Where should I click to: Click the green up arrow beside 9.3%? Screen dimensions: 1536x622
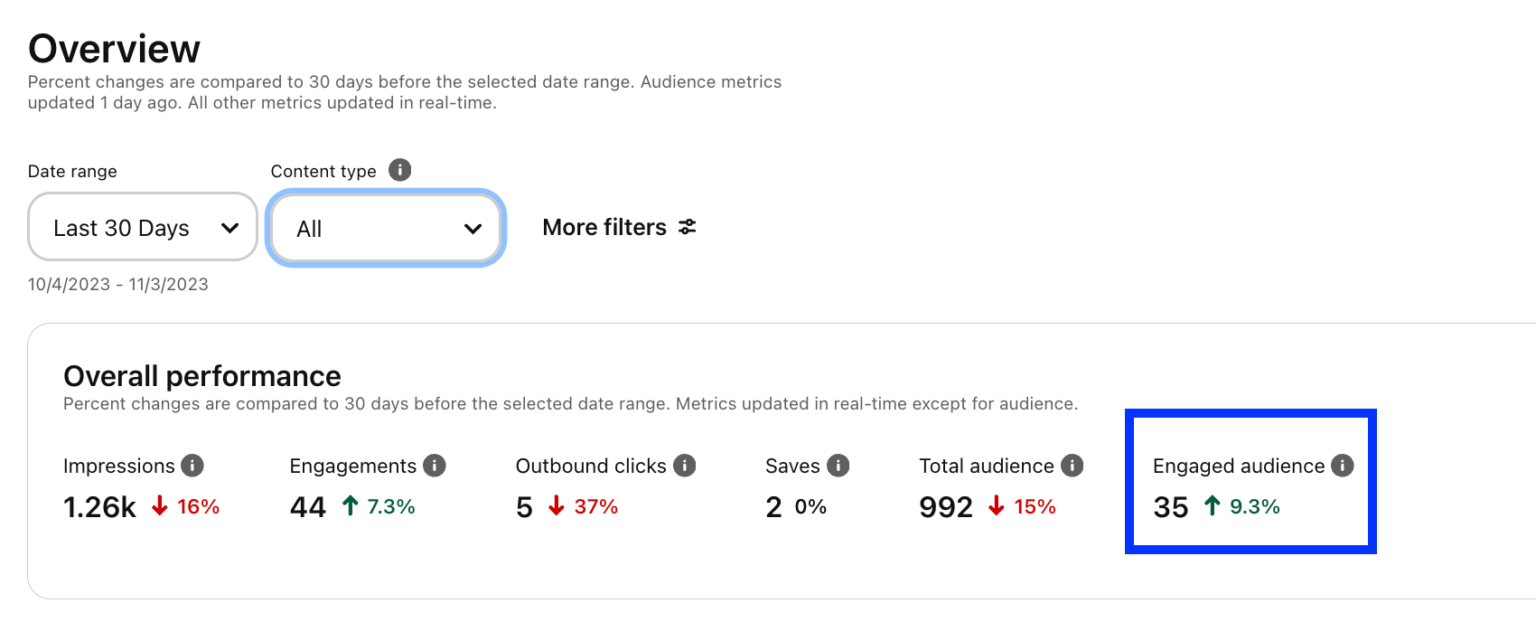(1211, 506)
